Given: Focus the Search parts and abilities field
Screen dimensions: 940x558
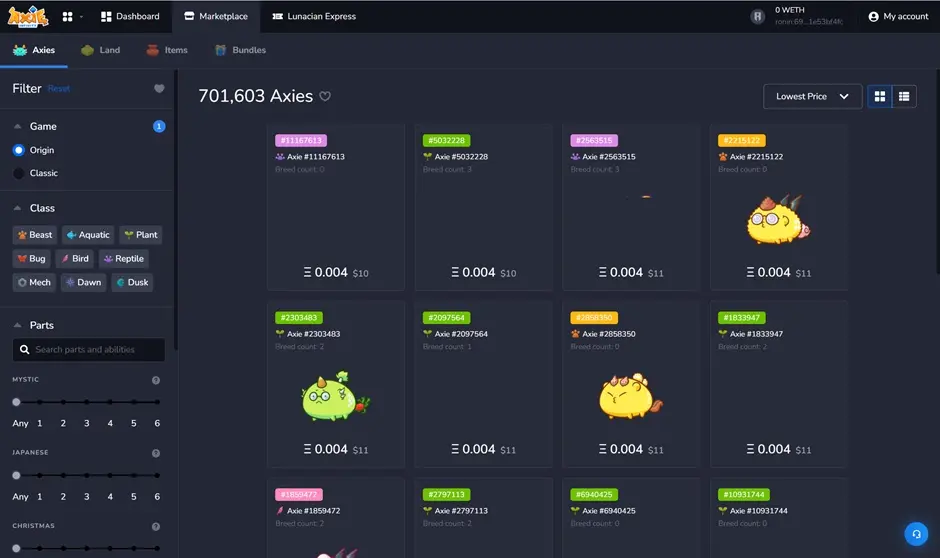Looking at the screenshot, I should 89,349.
